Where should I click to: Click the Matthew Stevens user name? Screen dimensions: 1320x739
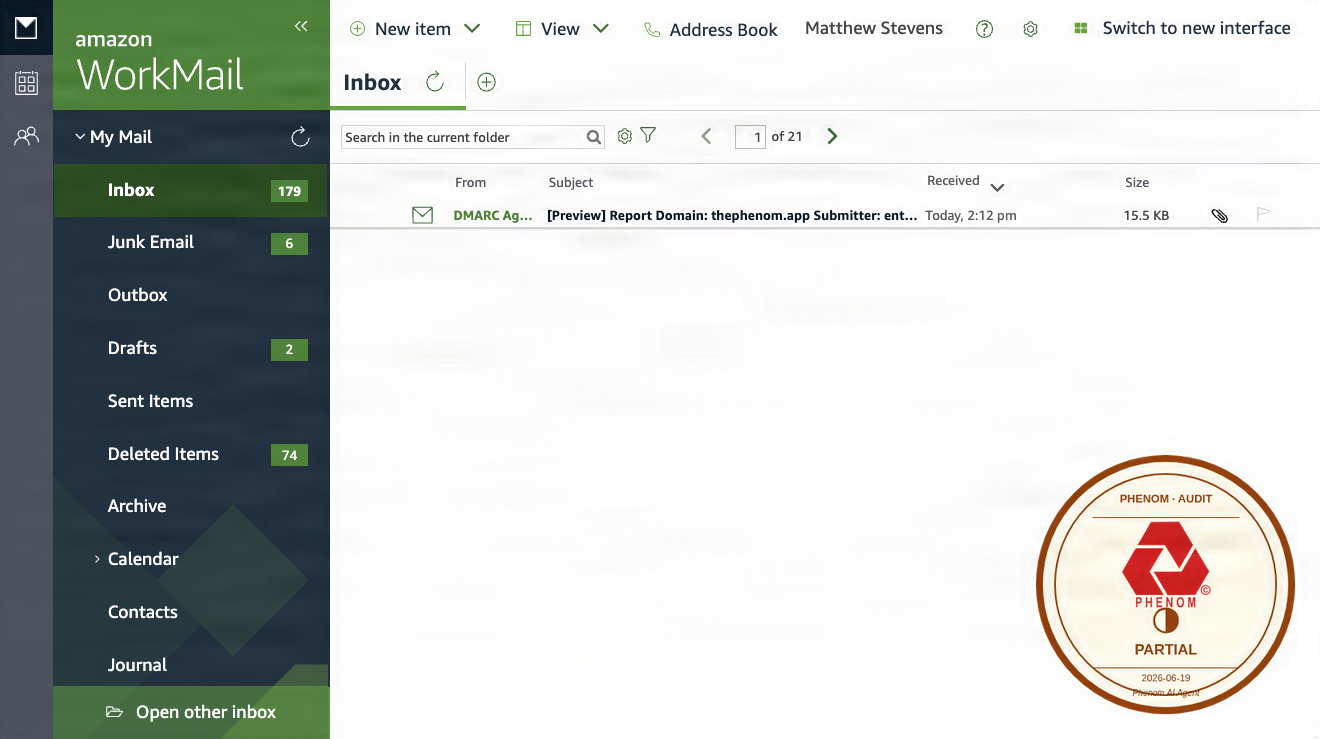(x=874, y=28)
